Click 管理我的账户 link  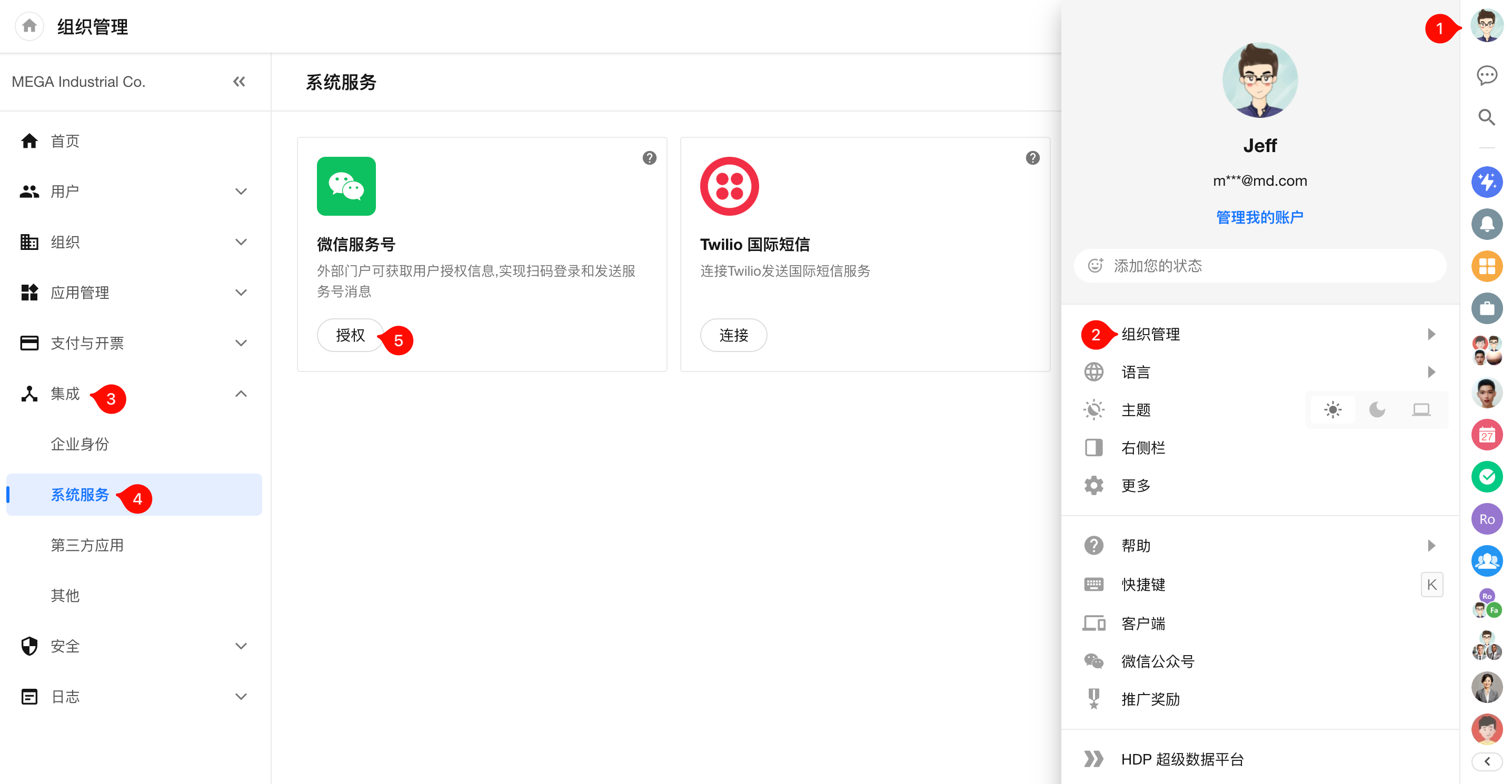pos(1260,217)
